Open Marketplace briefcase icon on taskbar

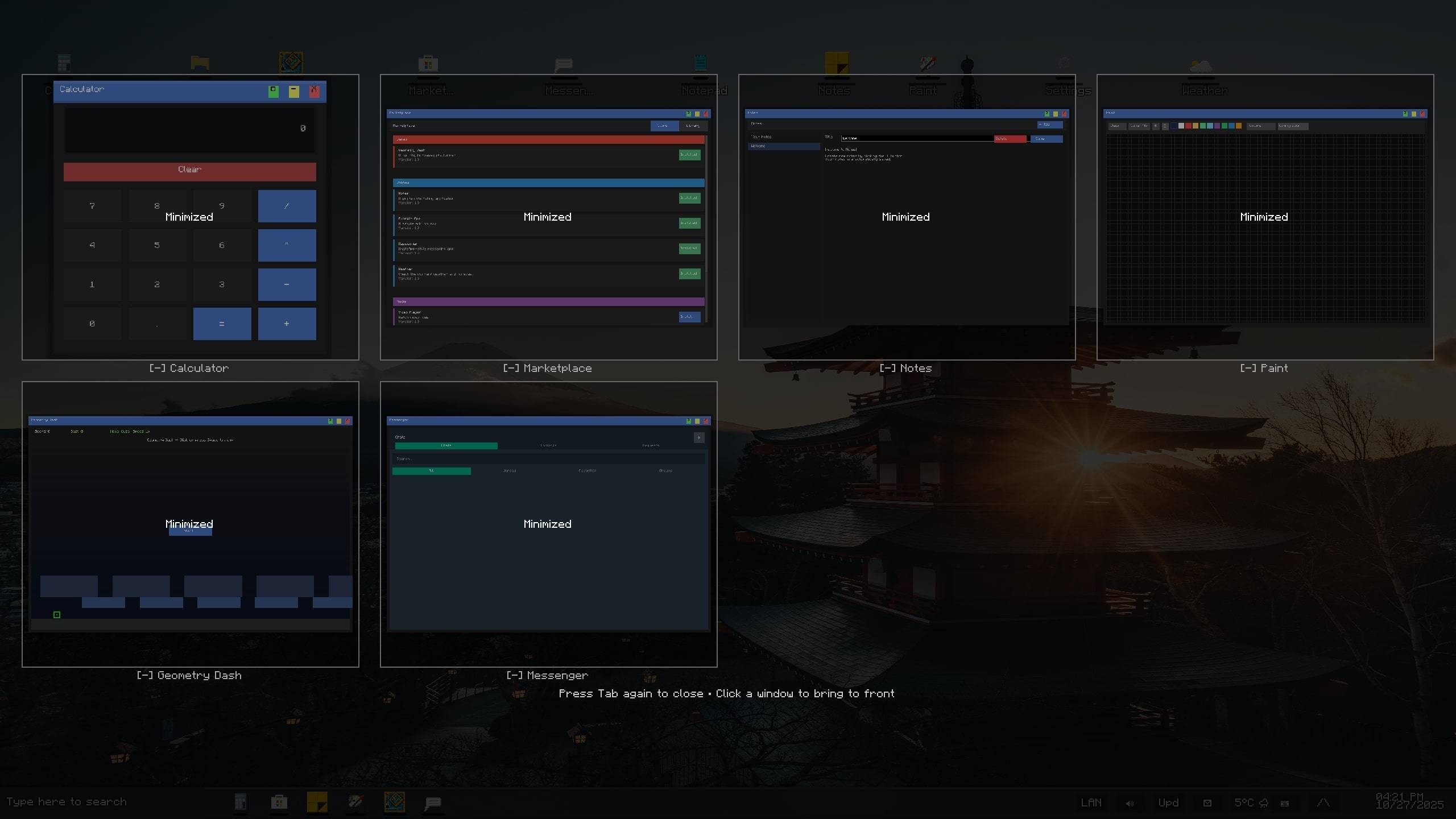(x=279, y=802)
